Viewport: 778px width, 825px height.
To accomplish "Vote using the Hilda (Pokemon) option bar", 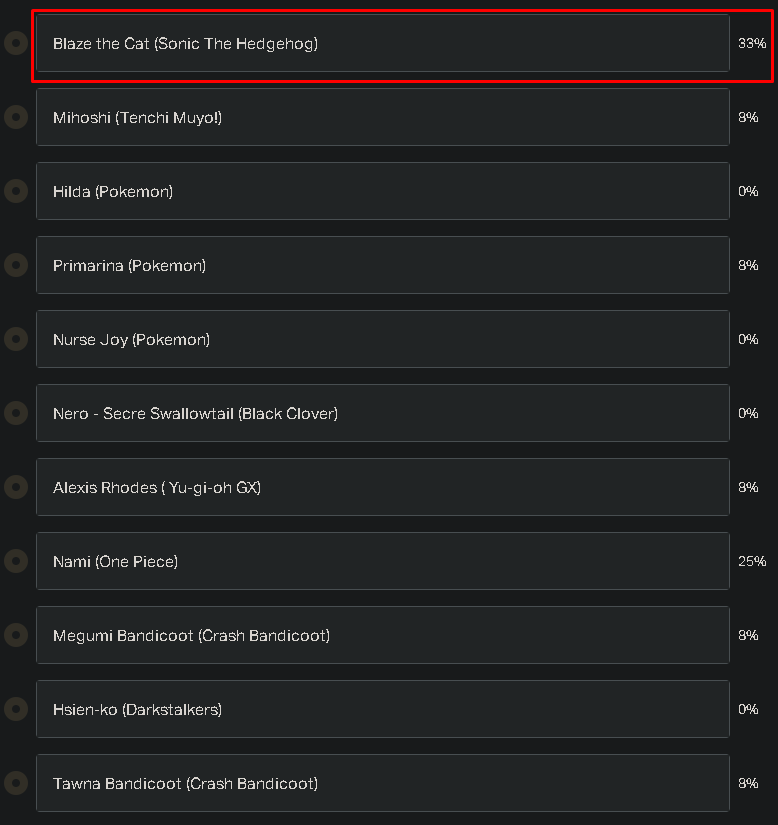I will click(382, 191).
